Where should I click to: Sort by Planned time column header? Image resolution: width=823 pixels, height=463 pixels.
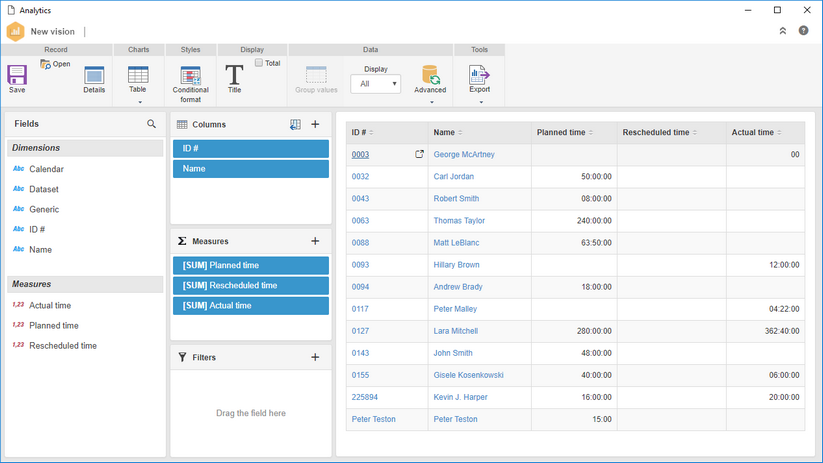574,132
